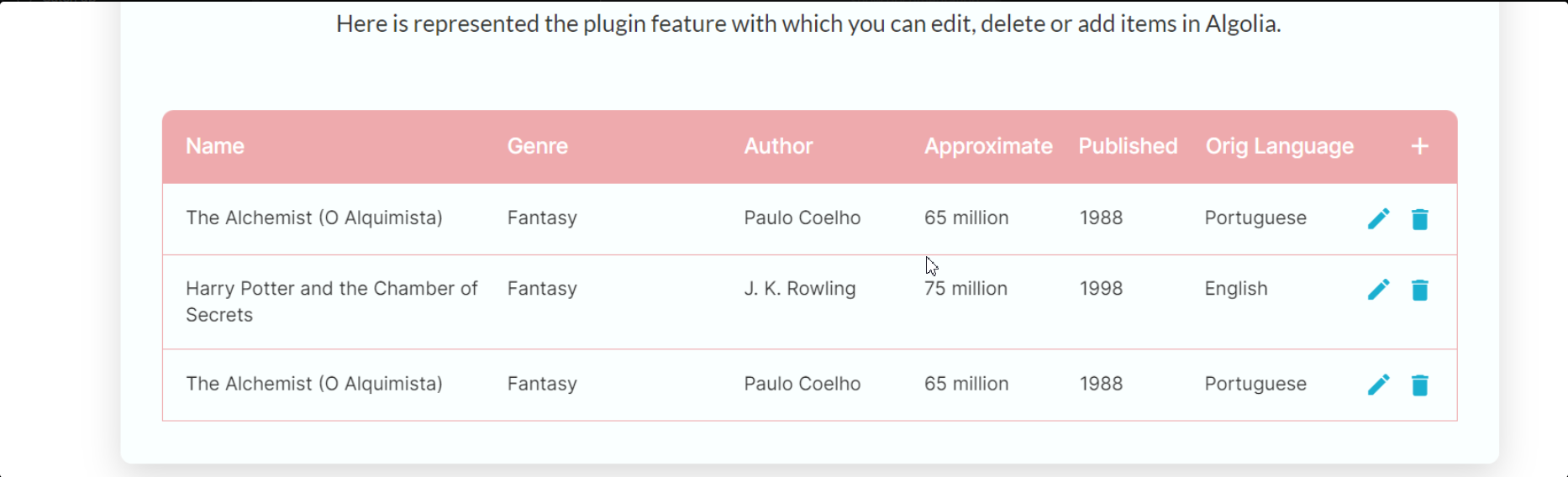Select first The Alchemist (O Alquimista) name
1568x477 pixels.
point(314,218)
